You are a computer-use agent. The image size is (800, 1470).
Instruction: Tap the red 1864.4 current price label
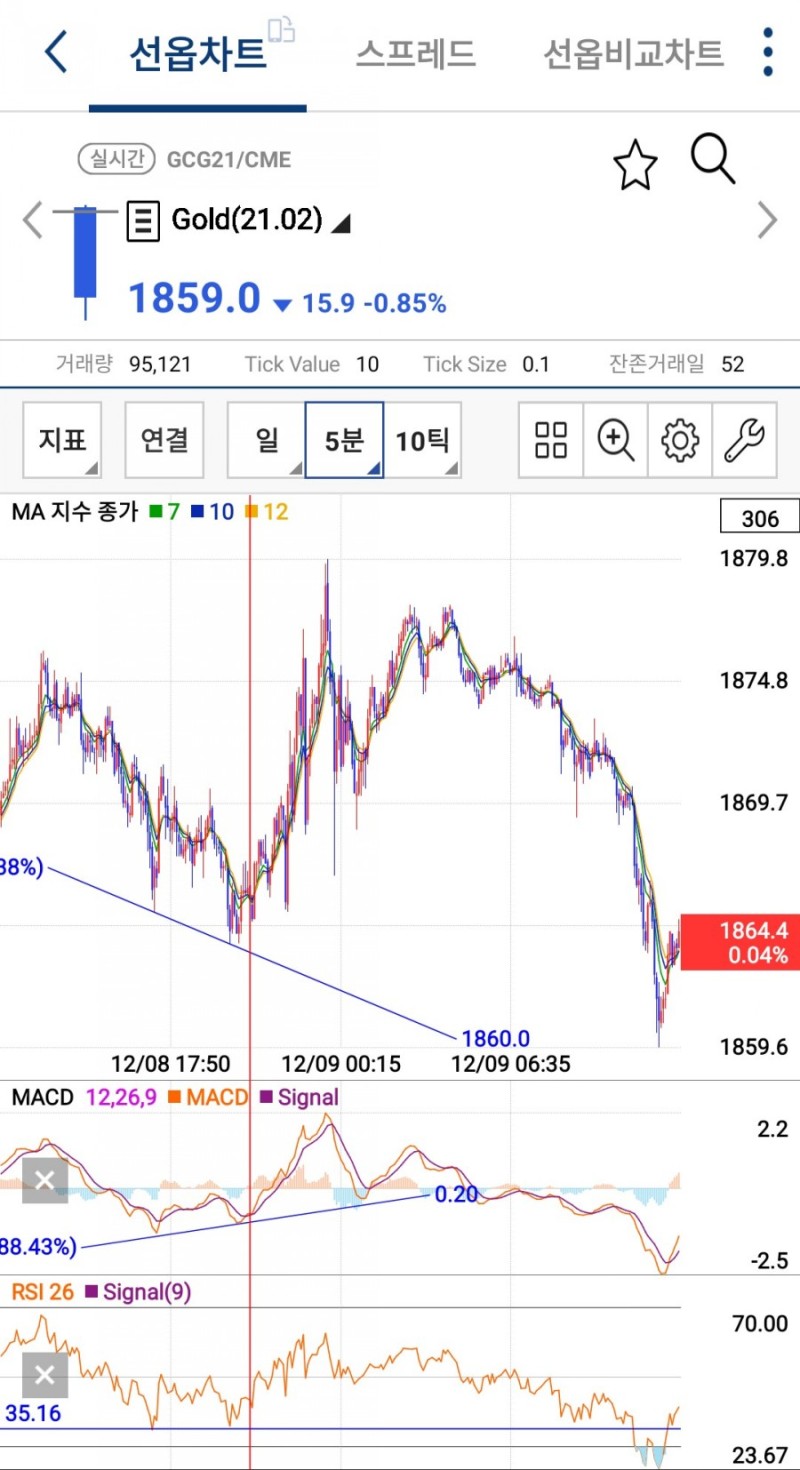[740, 942]
